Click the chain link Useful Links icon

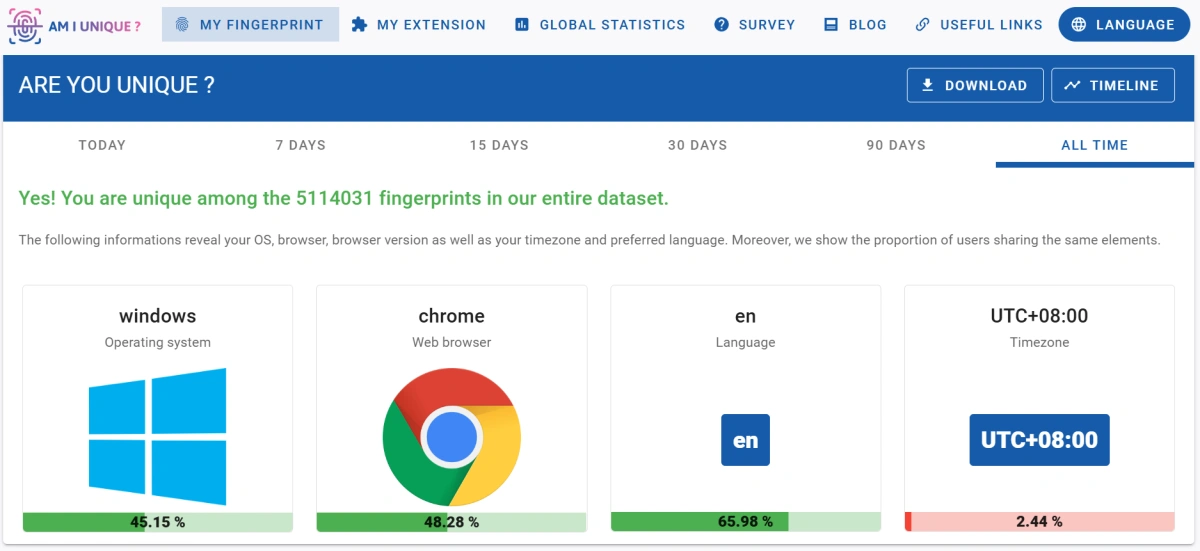tap(922, 25)
